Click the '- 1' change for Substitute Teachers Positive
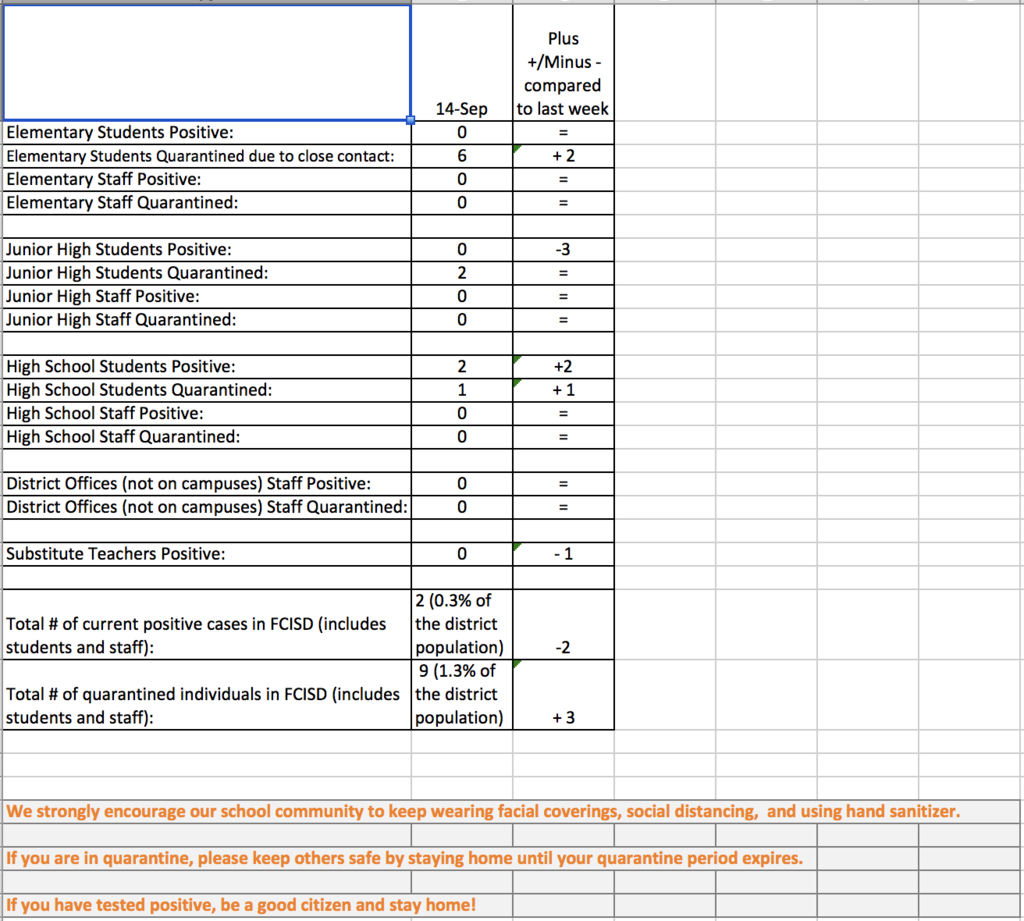 [563, 554]
